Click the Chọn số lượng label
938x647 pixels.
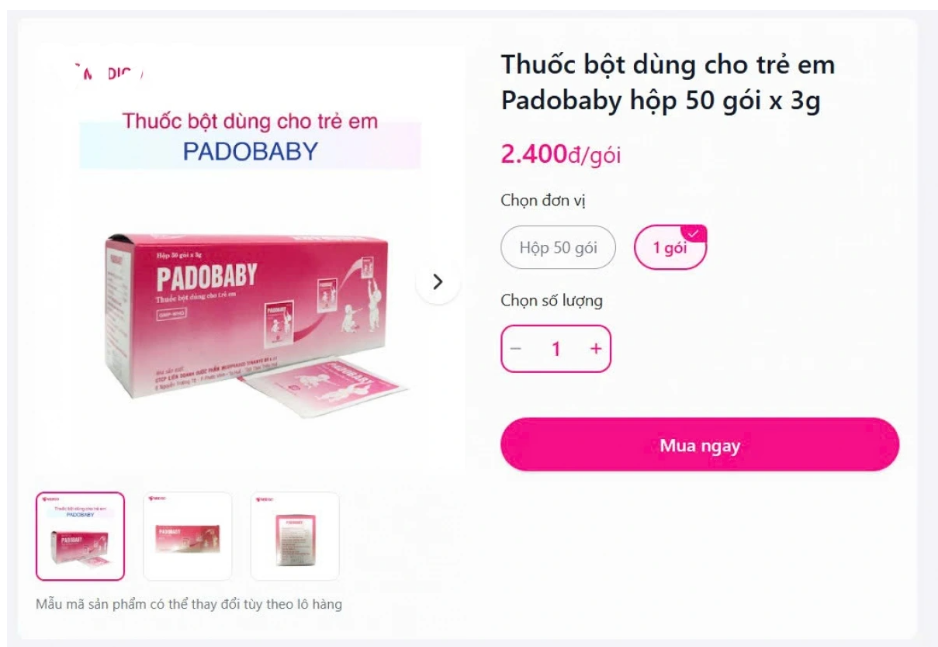pos(552,300)
